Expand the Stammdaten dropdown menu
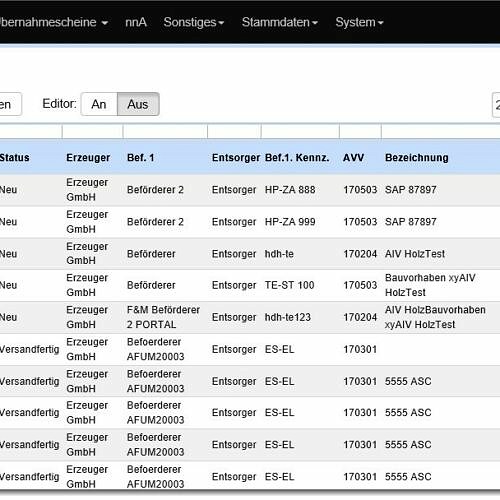 [280, 22]
